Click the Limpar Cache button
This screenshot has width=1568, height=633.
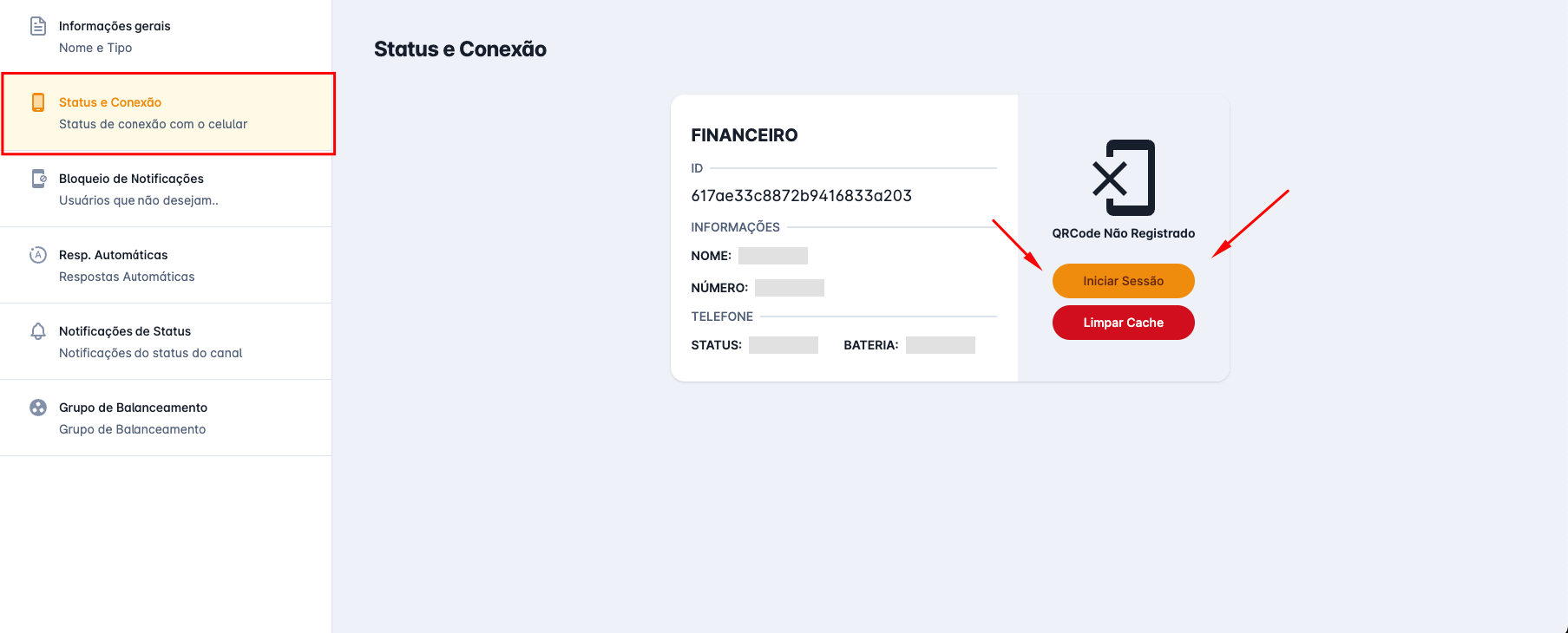click(1123, 322)
